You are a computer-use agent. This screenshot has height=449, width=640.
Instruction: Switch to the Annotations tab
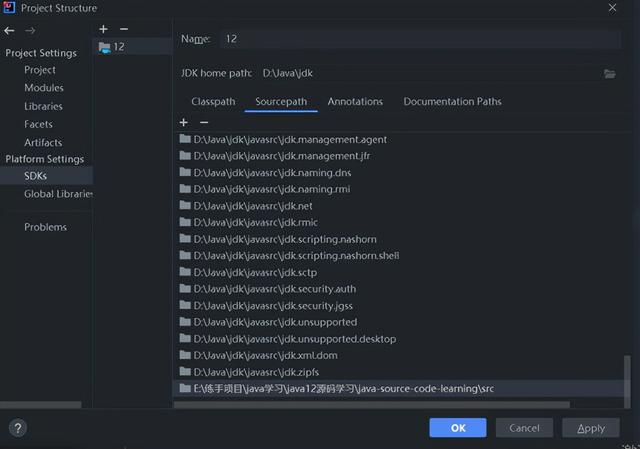[355, 102]
